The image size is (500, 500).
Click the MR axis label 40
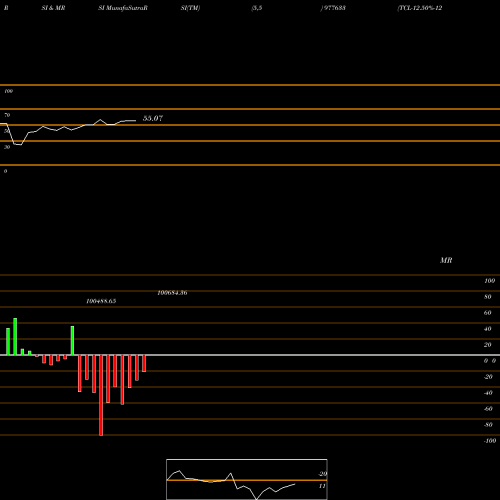point(487,329)
